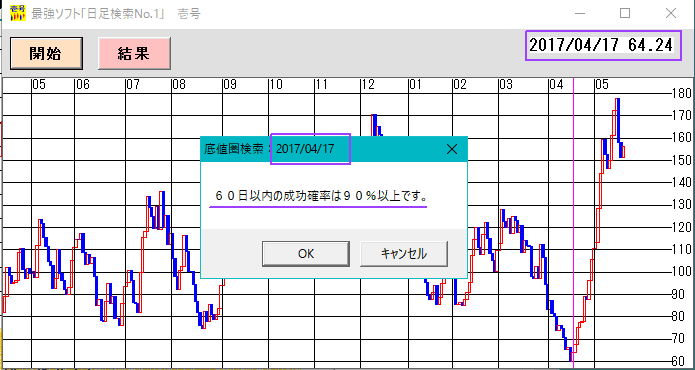The height and width of the screenshot is (370, 695).
Task: Maximize the 日足検索No.1 window
Action: point(625,14)
